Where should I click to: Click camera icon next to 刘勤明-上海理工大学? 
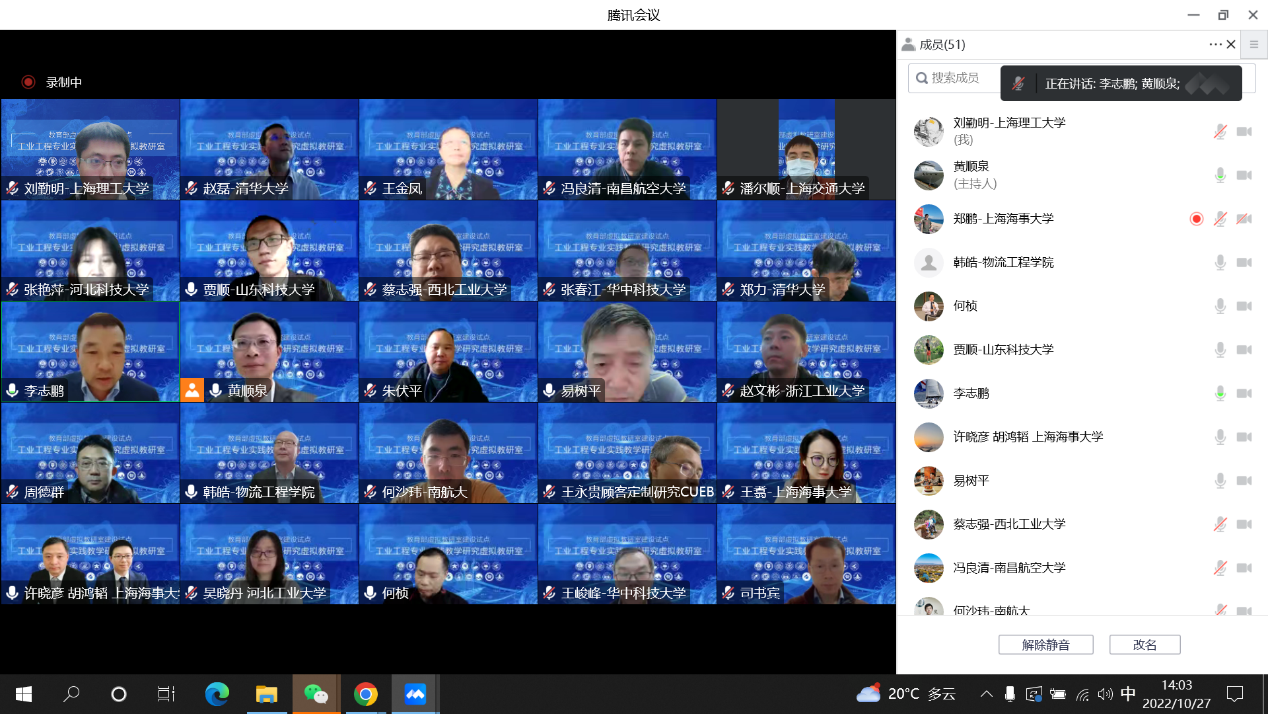tap(1244, 131)
